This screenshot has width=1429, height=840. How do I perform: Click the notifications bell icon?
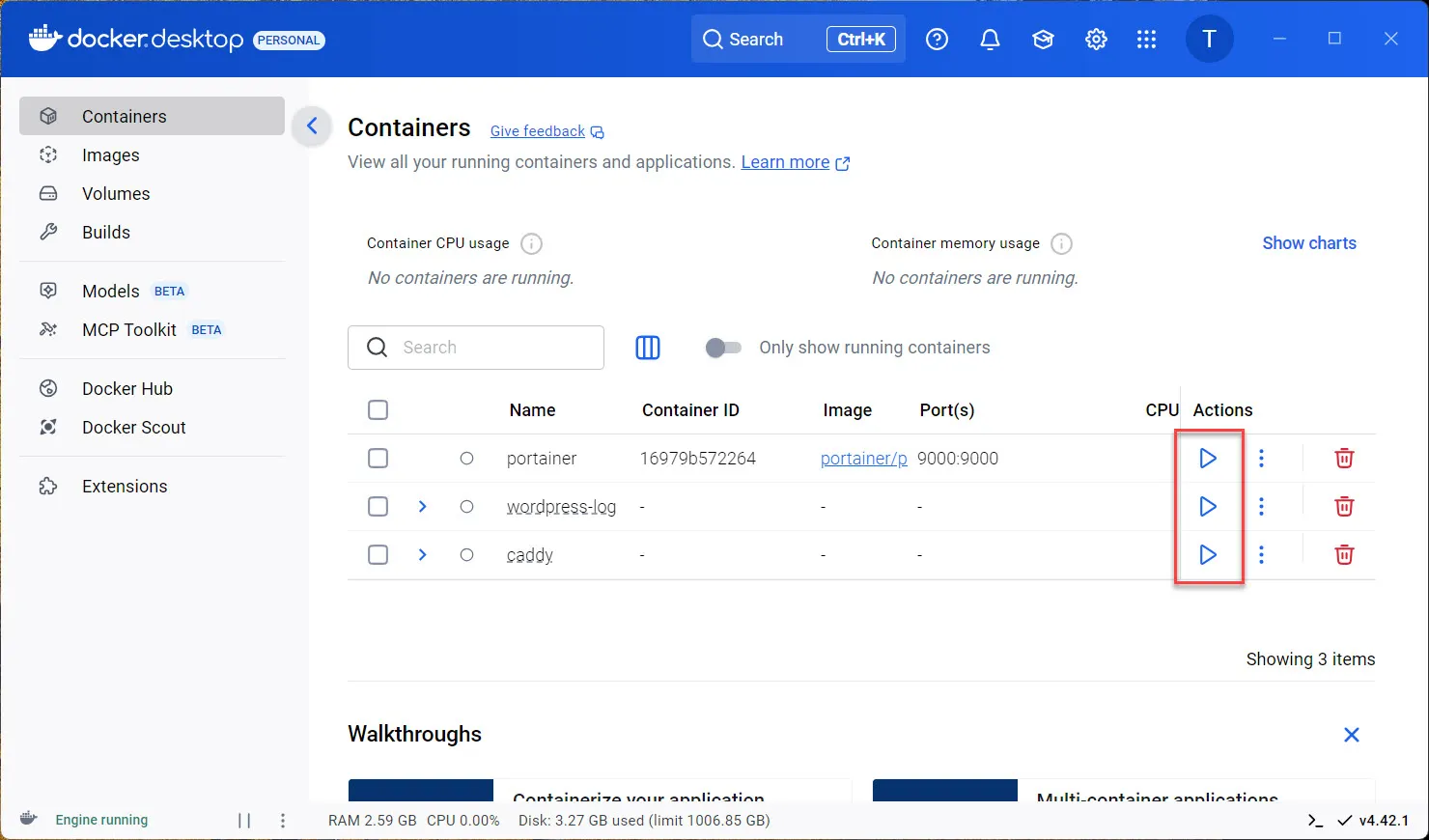pos(990,39)
